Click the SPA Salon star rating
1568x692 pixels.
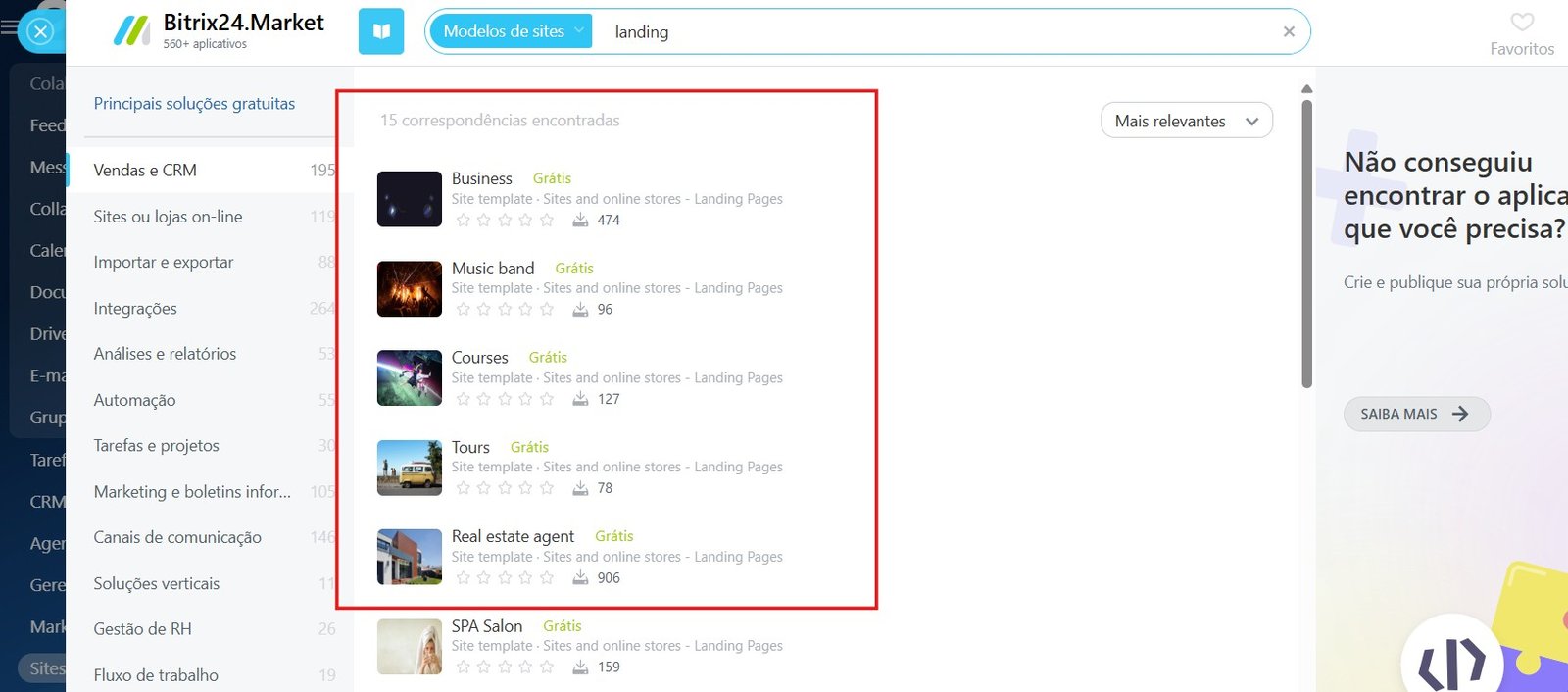[x=505, y=667]
